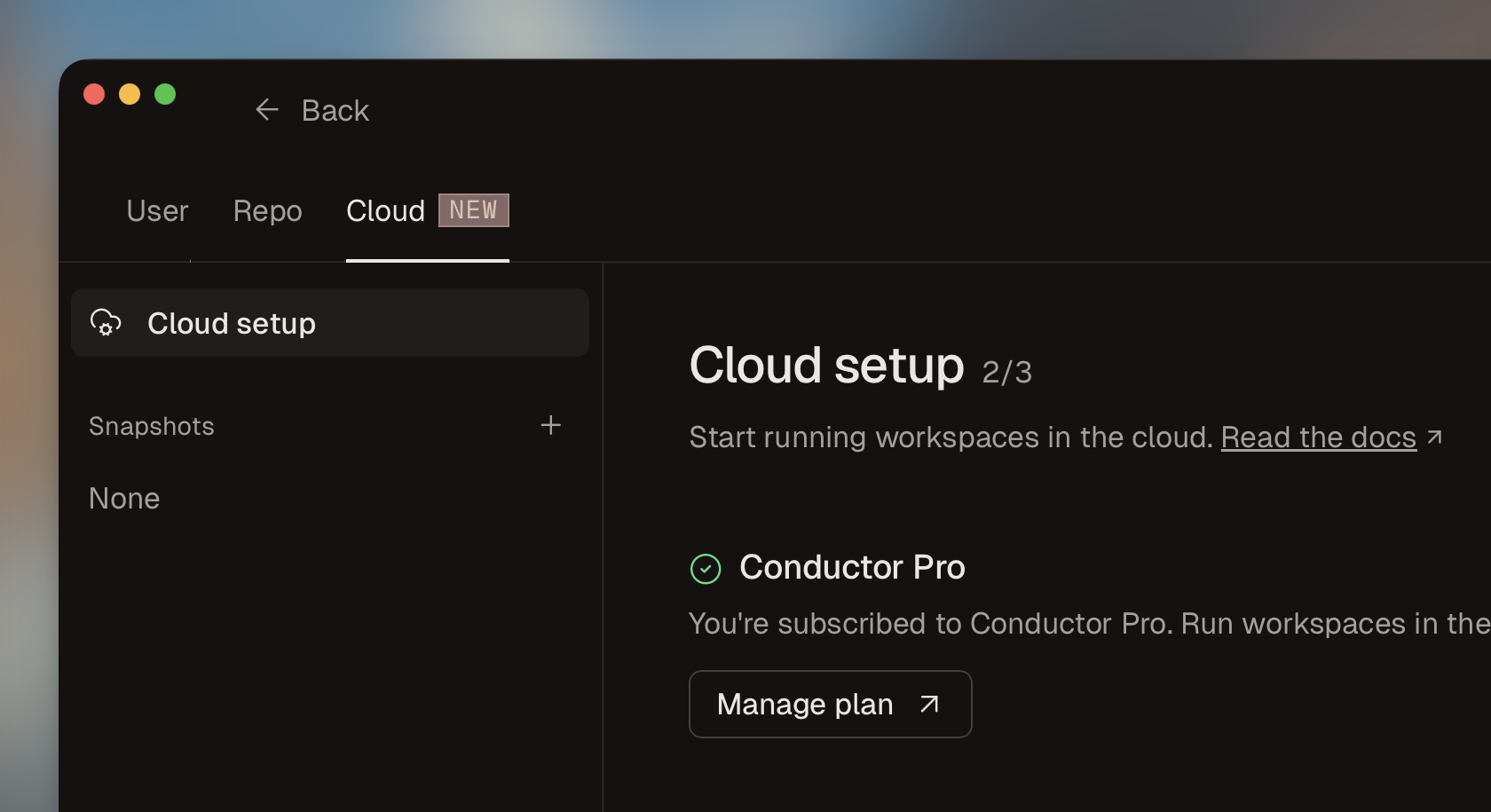Click the Snapshots section label
1491x812 pixels.
(152, 426)
